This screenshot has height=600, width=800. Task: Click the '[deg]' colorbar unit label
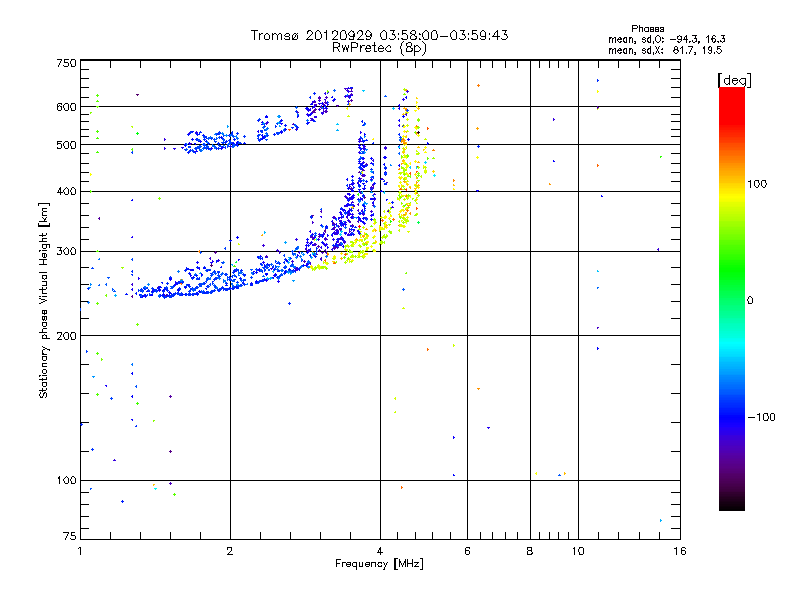[734, 80]
